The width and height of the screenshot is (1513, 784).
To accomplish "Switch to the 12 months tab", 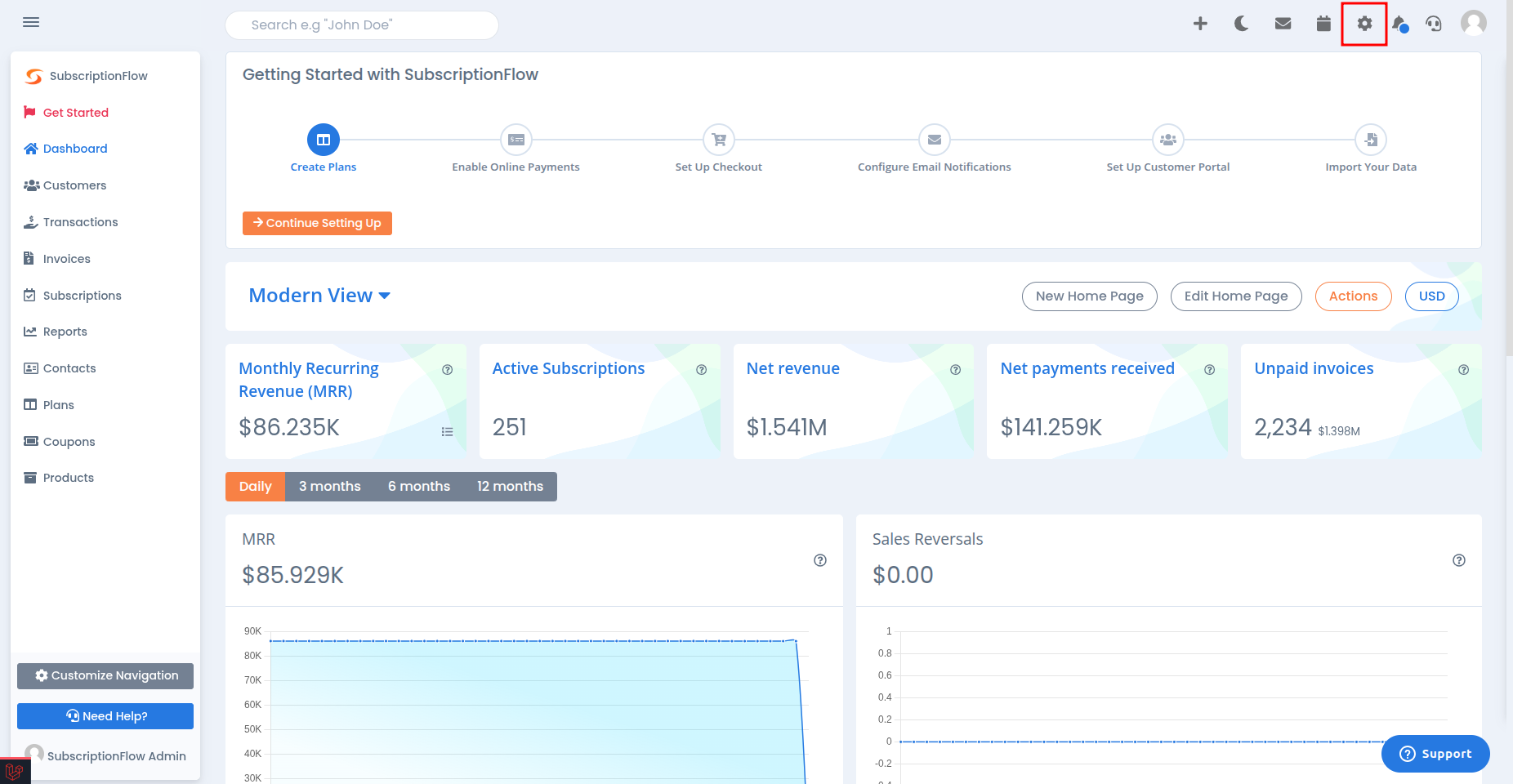I will coord(510,486).
